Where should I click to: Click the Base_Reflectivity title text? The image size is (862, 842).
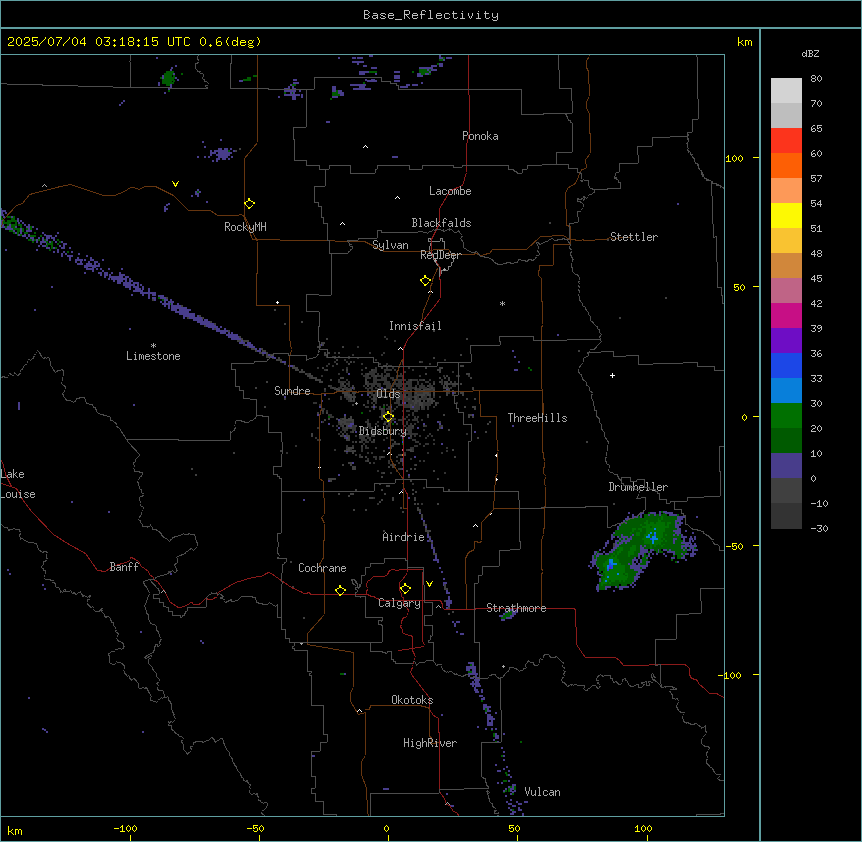[431, 15]
